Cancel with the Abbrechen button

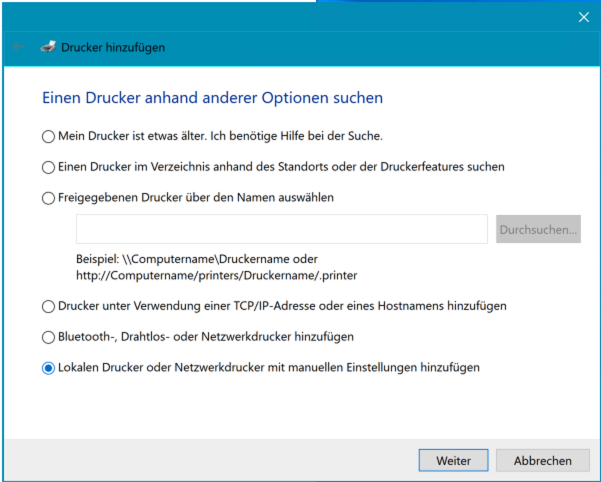click(542, 461)
